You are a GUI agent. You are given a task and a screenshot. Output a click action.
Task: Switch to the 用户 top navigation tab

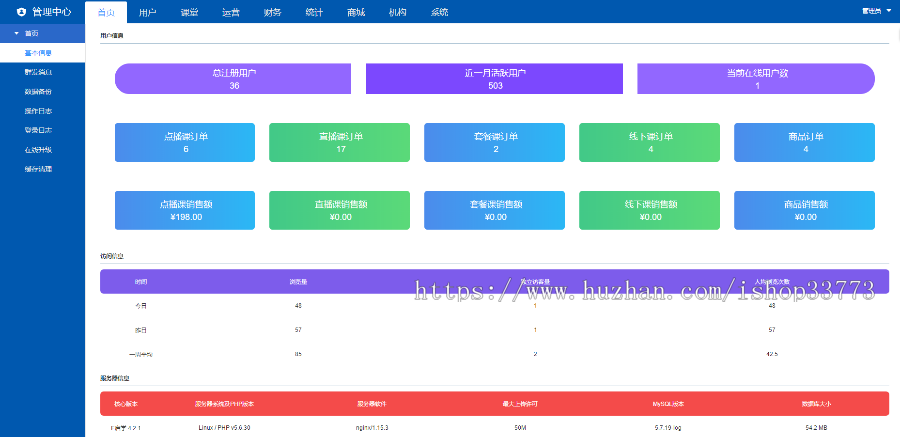click(148, 12)
